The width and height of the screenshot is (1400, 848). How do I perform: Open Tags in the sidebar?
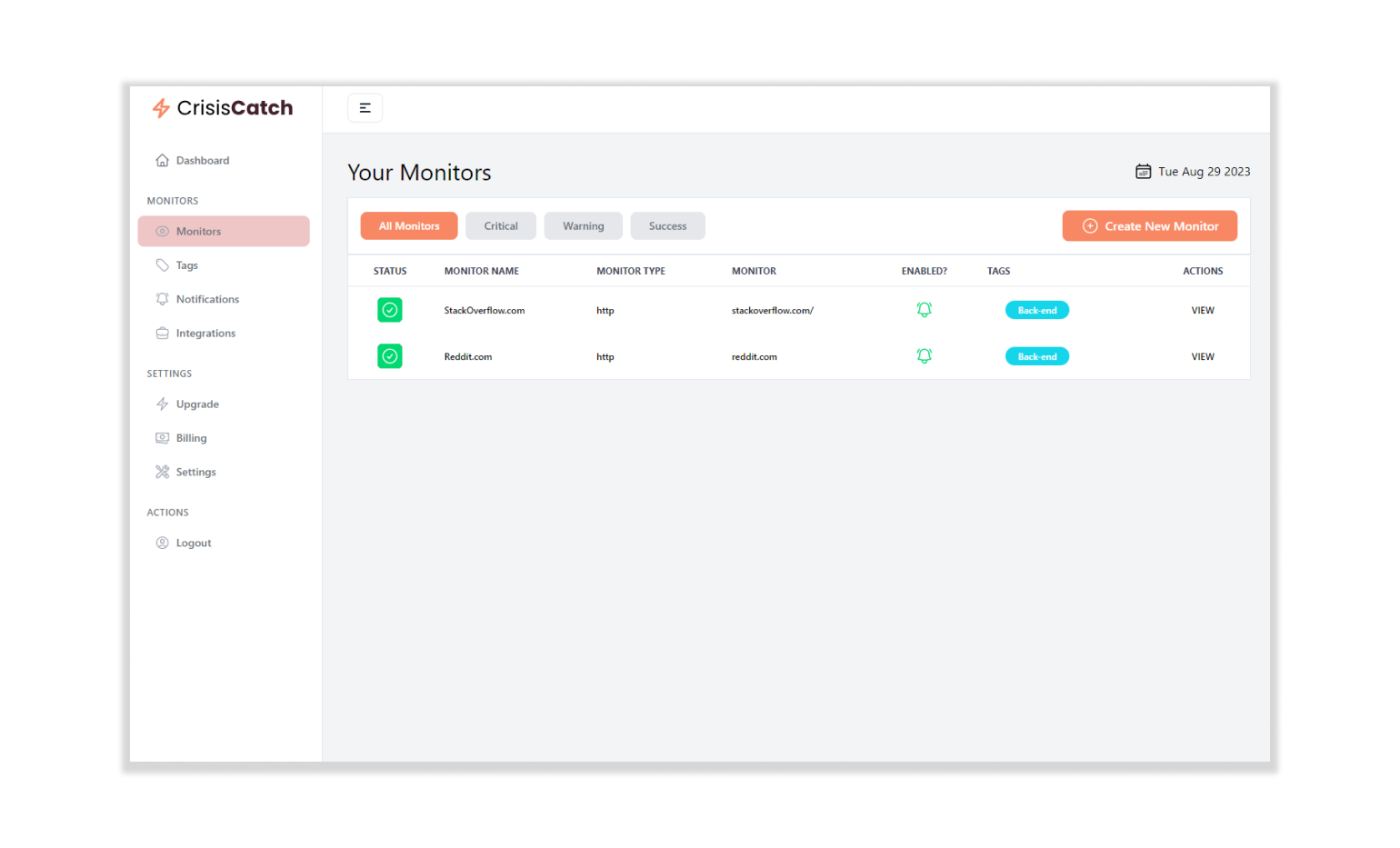pyautogui.click(x=186, y=265)
